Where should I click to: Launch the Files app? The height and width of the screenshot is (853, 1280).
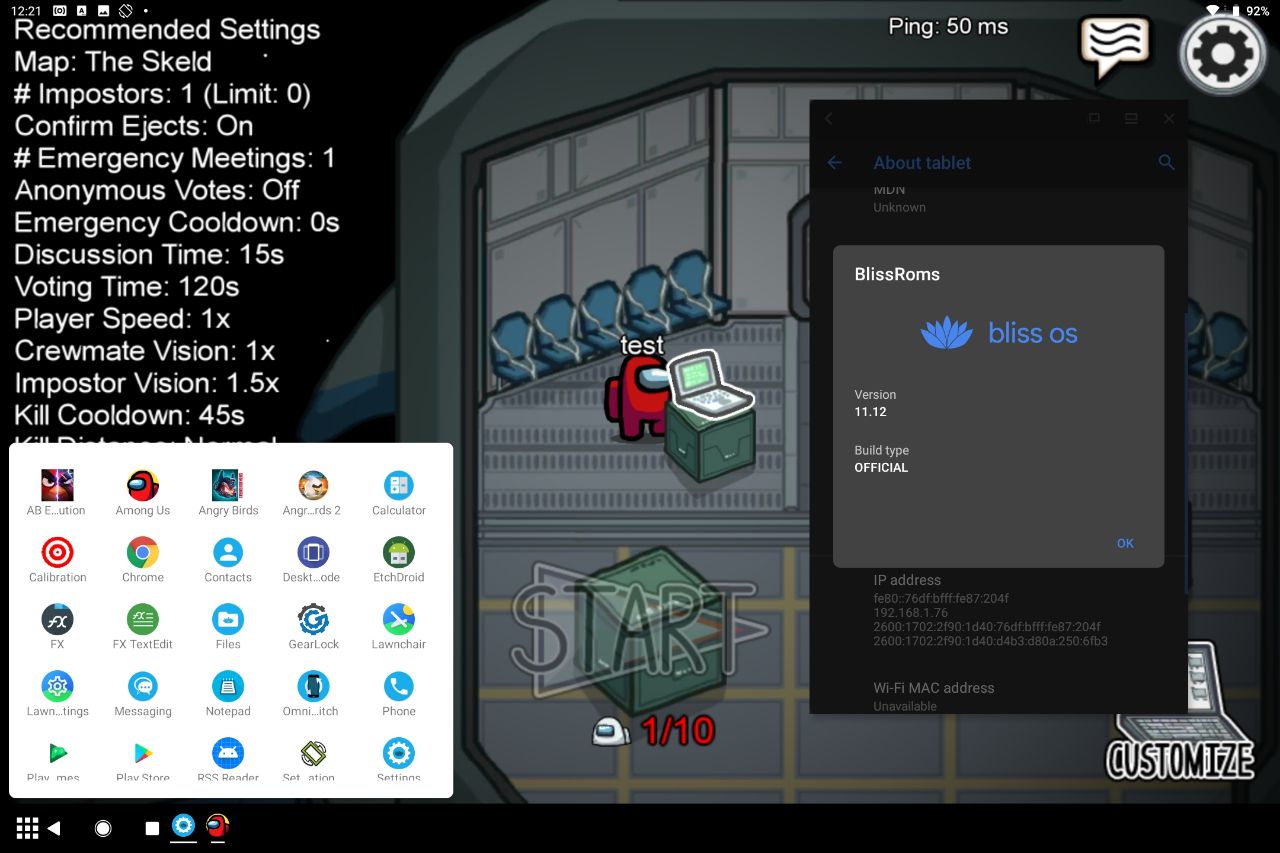coord(228,627)
